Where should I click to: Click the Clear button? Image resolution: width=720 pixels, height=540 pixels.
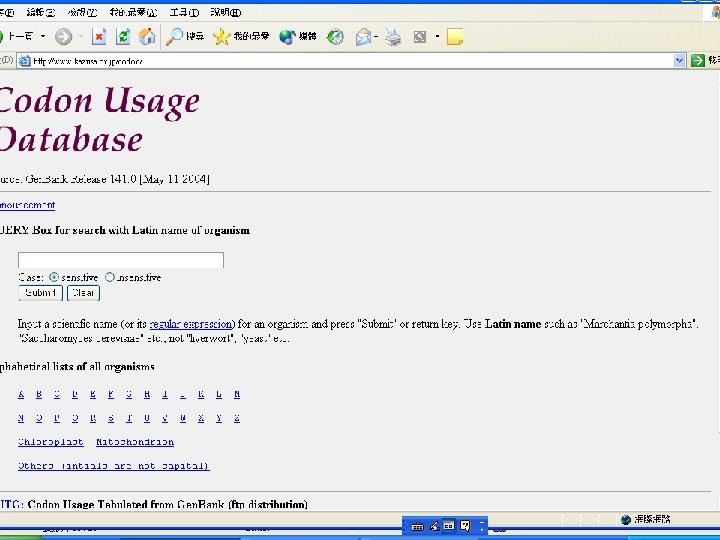click(x=83, y=293)
